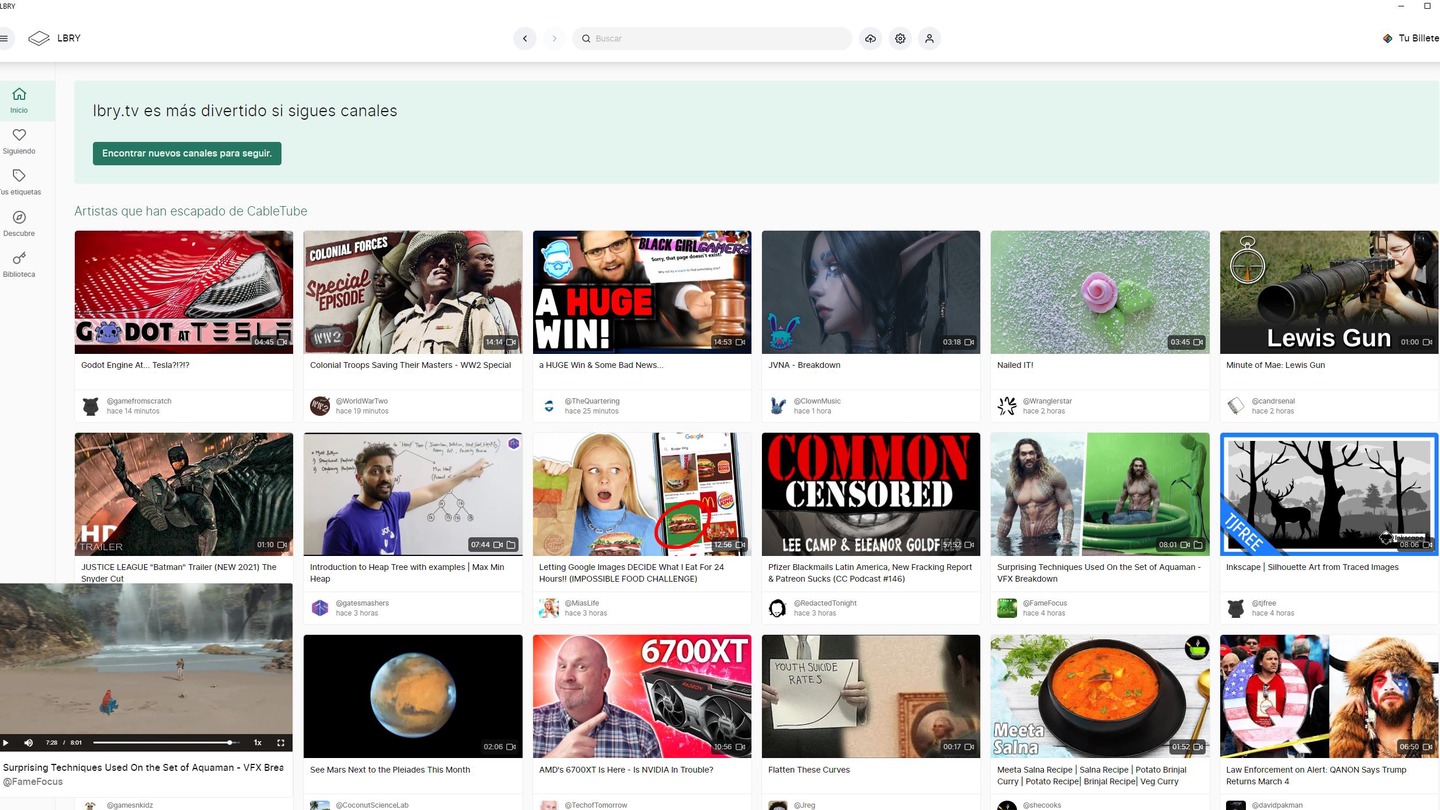Screen dimensions: 1440x810
Task: Go back with the left arrow button
Action: tap(525, 38)
